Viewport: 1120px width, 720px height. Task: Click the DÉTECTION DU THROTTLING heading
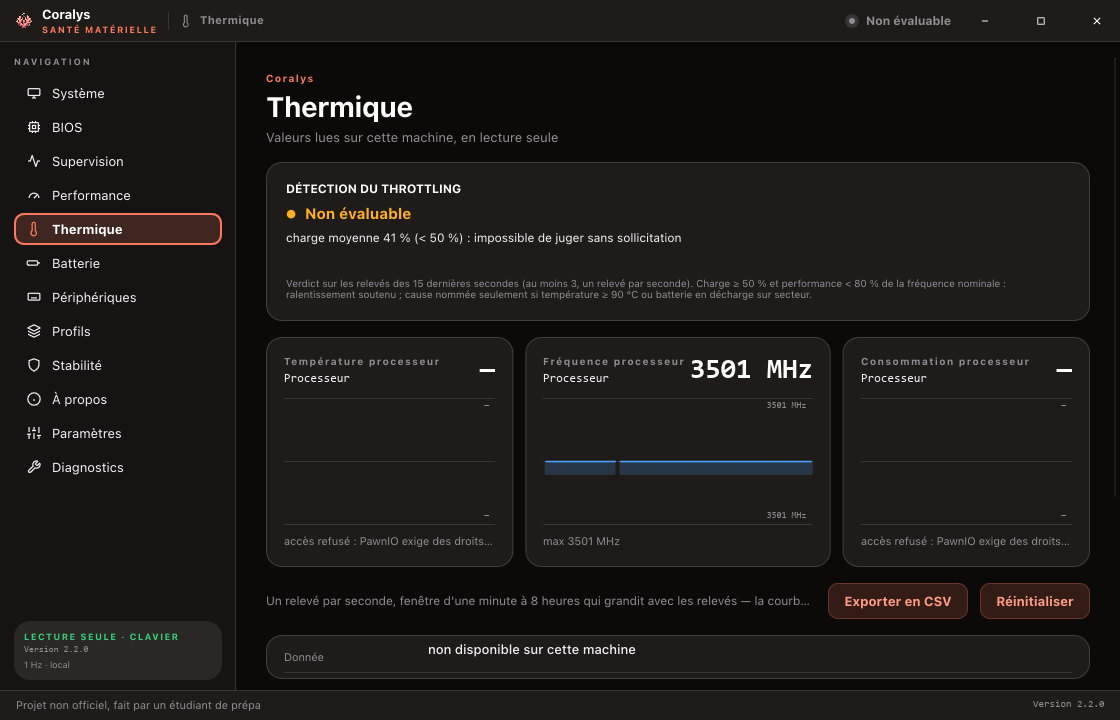(374, 189)
